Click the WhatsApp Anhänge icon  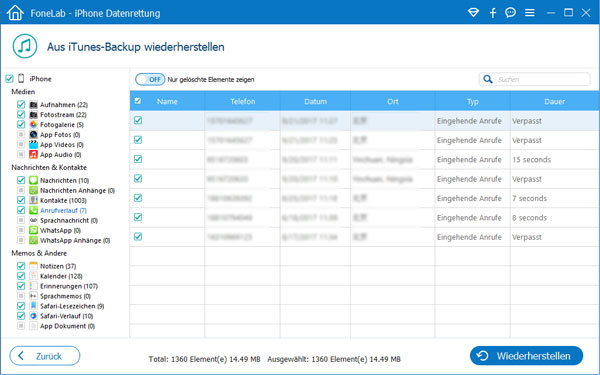pos(34,240)
